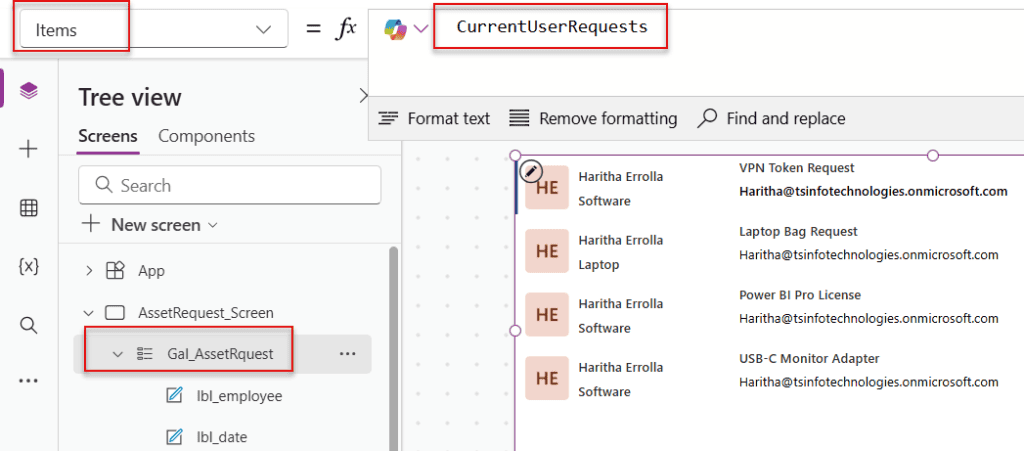This screenshot has width=1024, height=451.
Task: Open more options for Gal_AssetRquest
Action: pyautogui.click(x=347, y=354)
